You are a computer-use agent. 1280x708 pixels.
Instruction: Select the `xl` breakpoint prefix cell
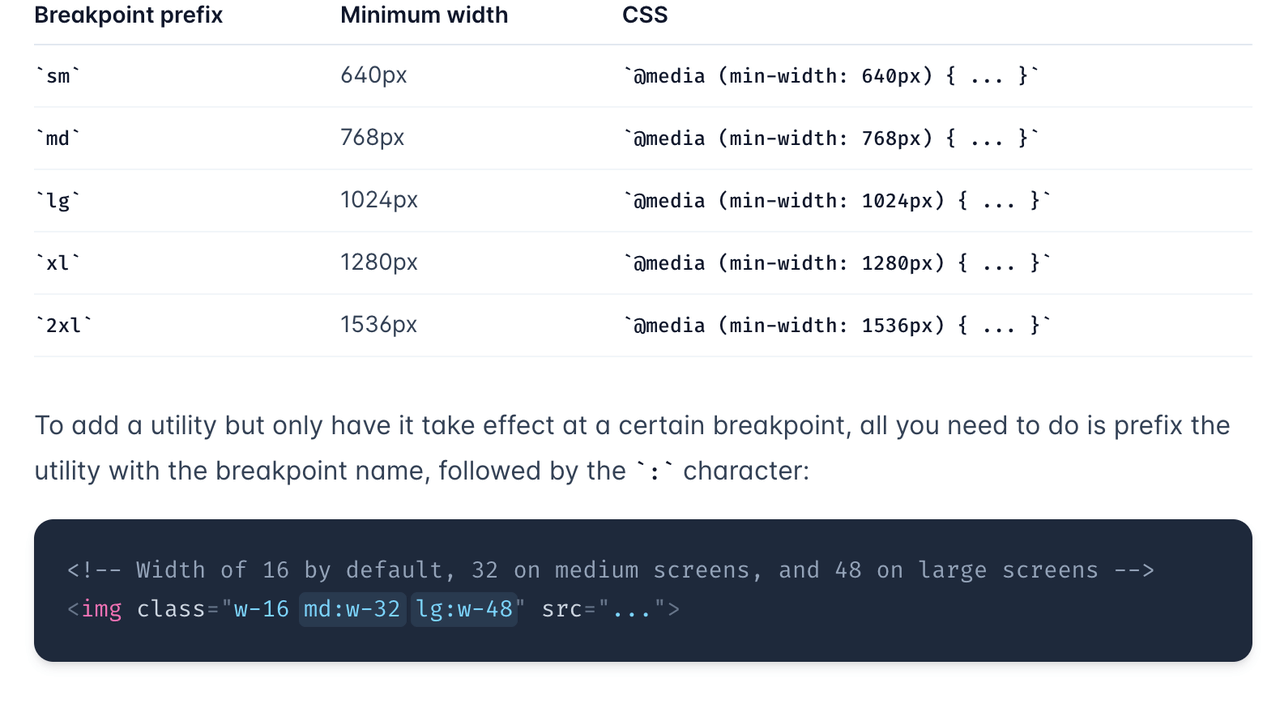click(x=58, y=263)
